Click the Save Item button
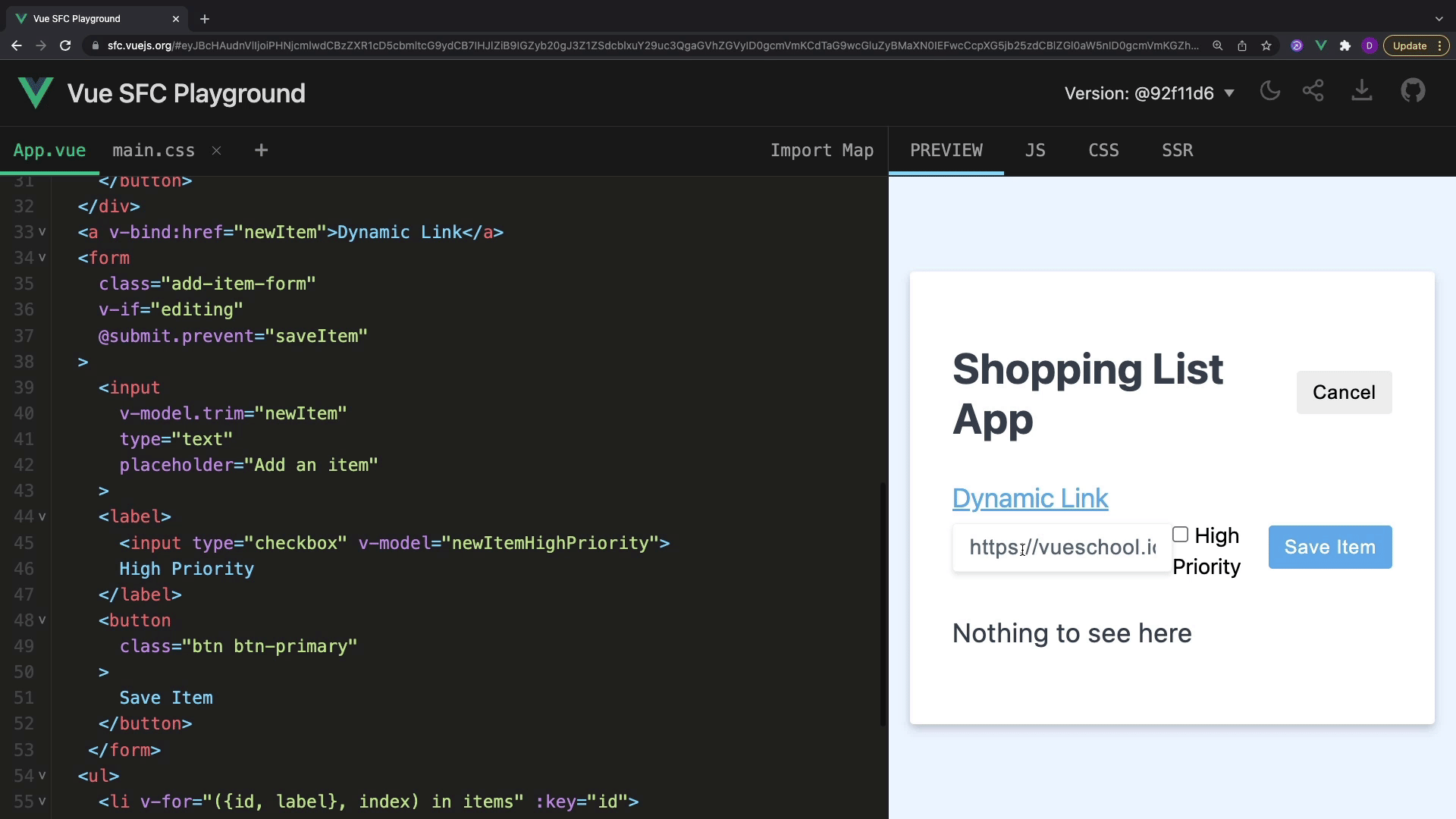 (x=1329, y=547)
